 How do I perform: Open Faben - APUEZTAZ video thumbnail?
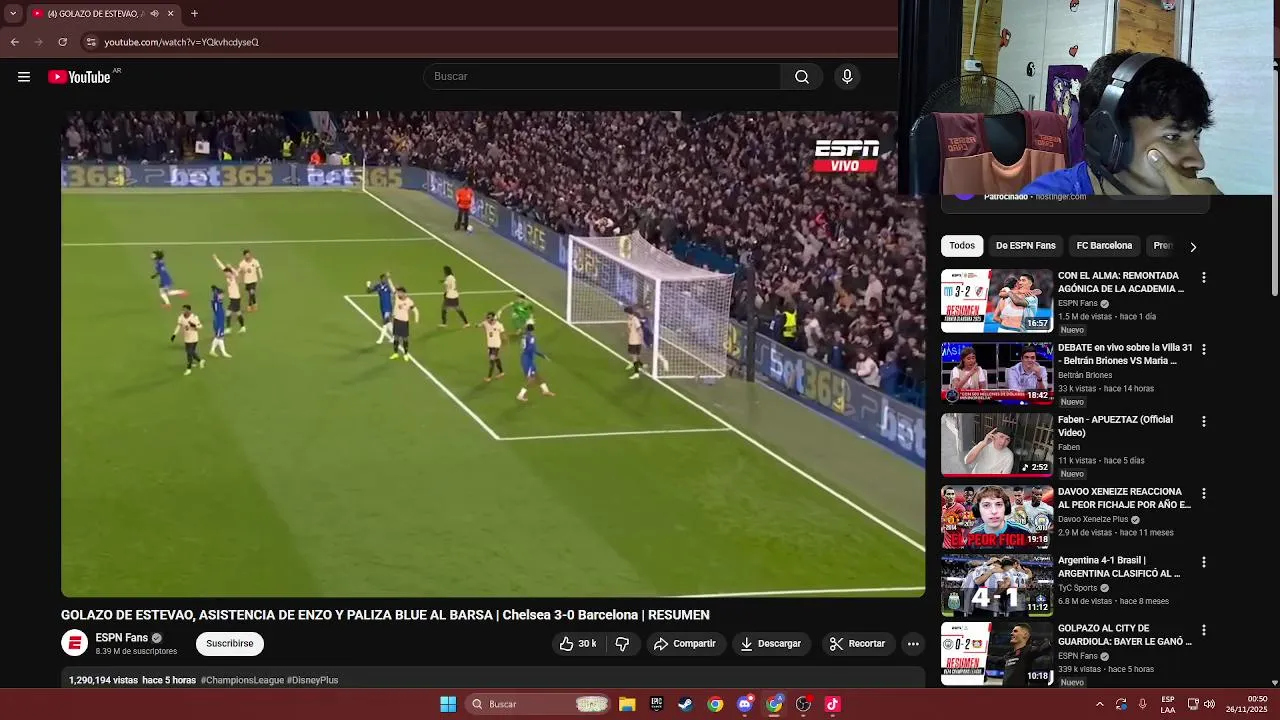(x=997, y=445)
